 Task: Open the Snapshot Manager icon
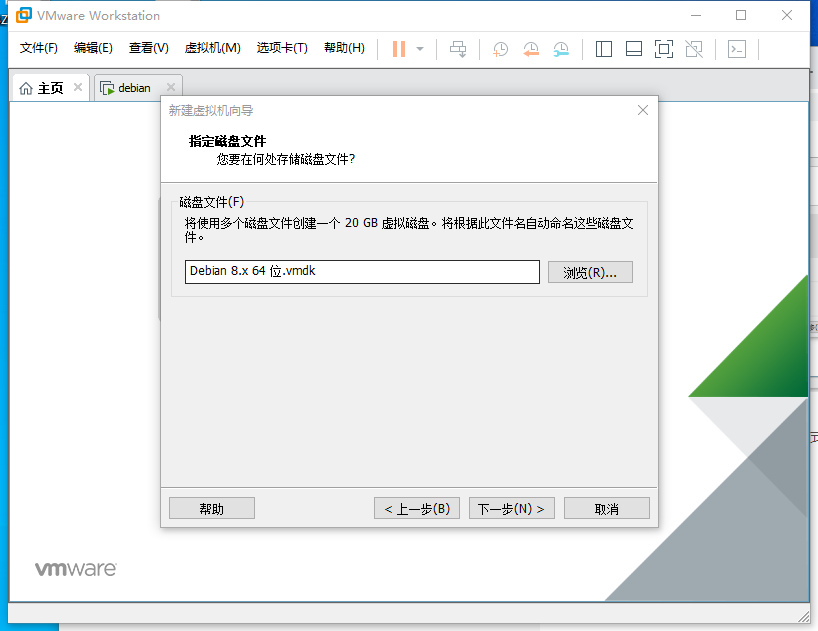tap(561, 48)
